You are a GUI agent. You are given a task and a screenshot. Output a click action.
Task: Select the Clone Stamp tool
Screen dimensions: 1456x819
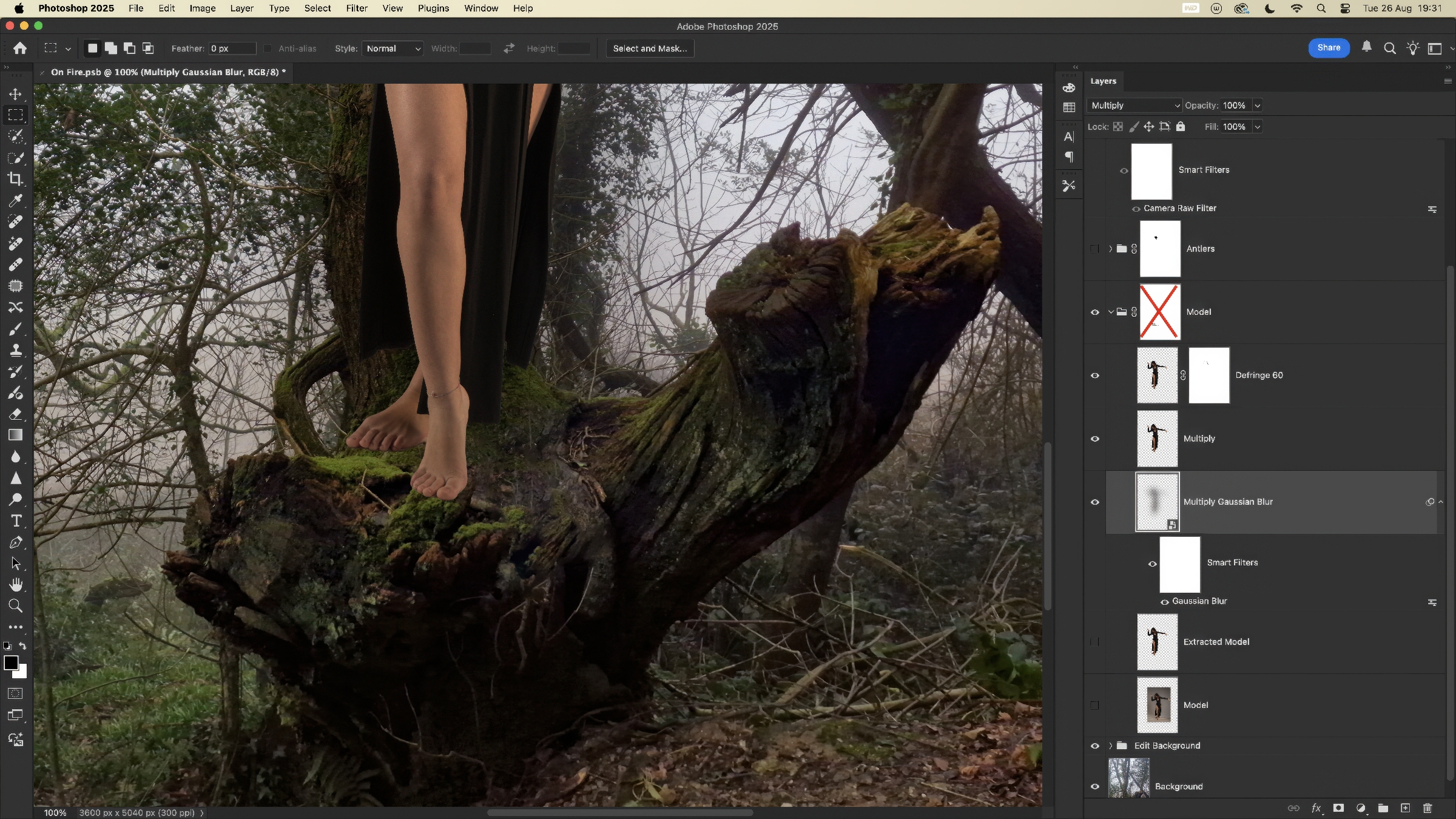tap(16, 350)
